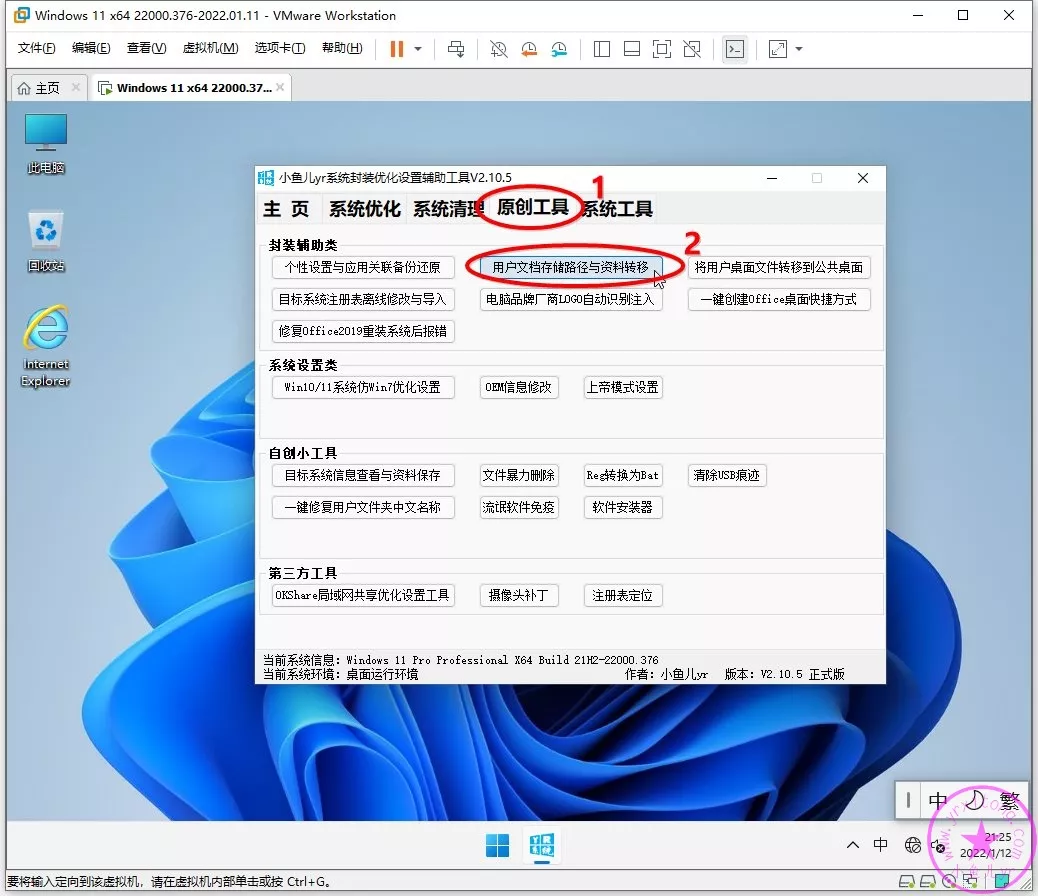The width and height of the screenshot is (1038, 896).
Task: Enter VMware full screen mode icon
Action: 661,49
